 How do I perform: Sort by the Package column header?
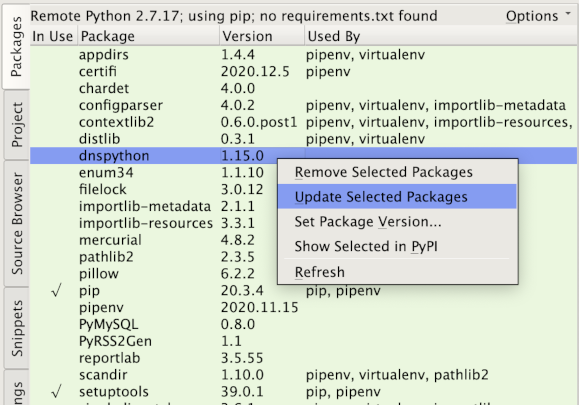[148, 36]
